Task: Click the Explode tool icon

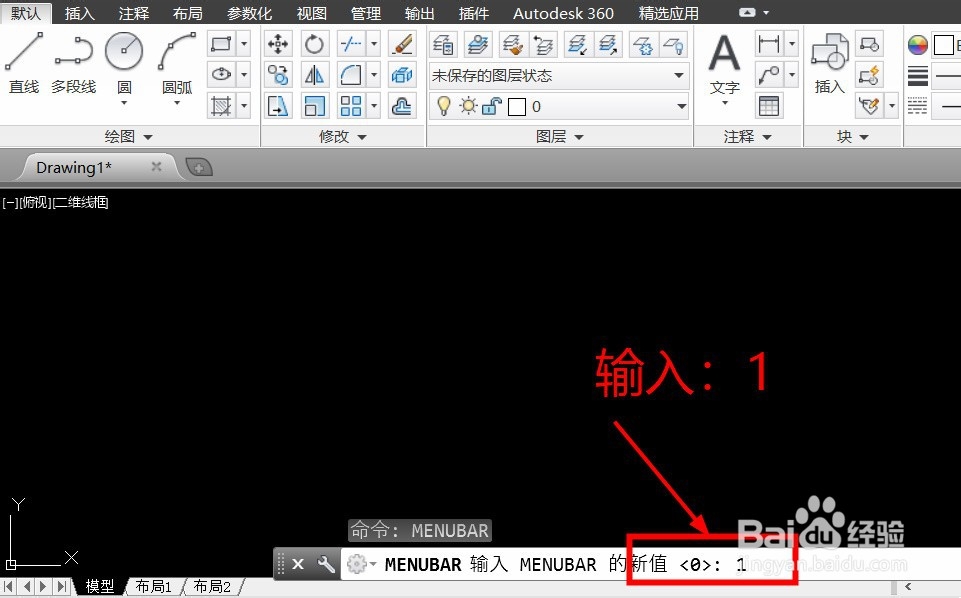Action: [402, 75]
